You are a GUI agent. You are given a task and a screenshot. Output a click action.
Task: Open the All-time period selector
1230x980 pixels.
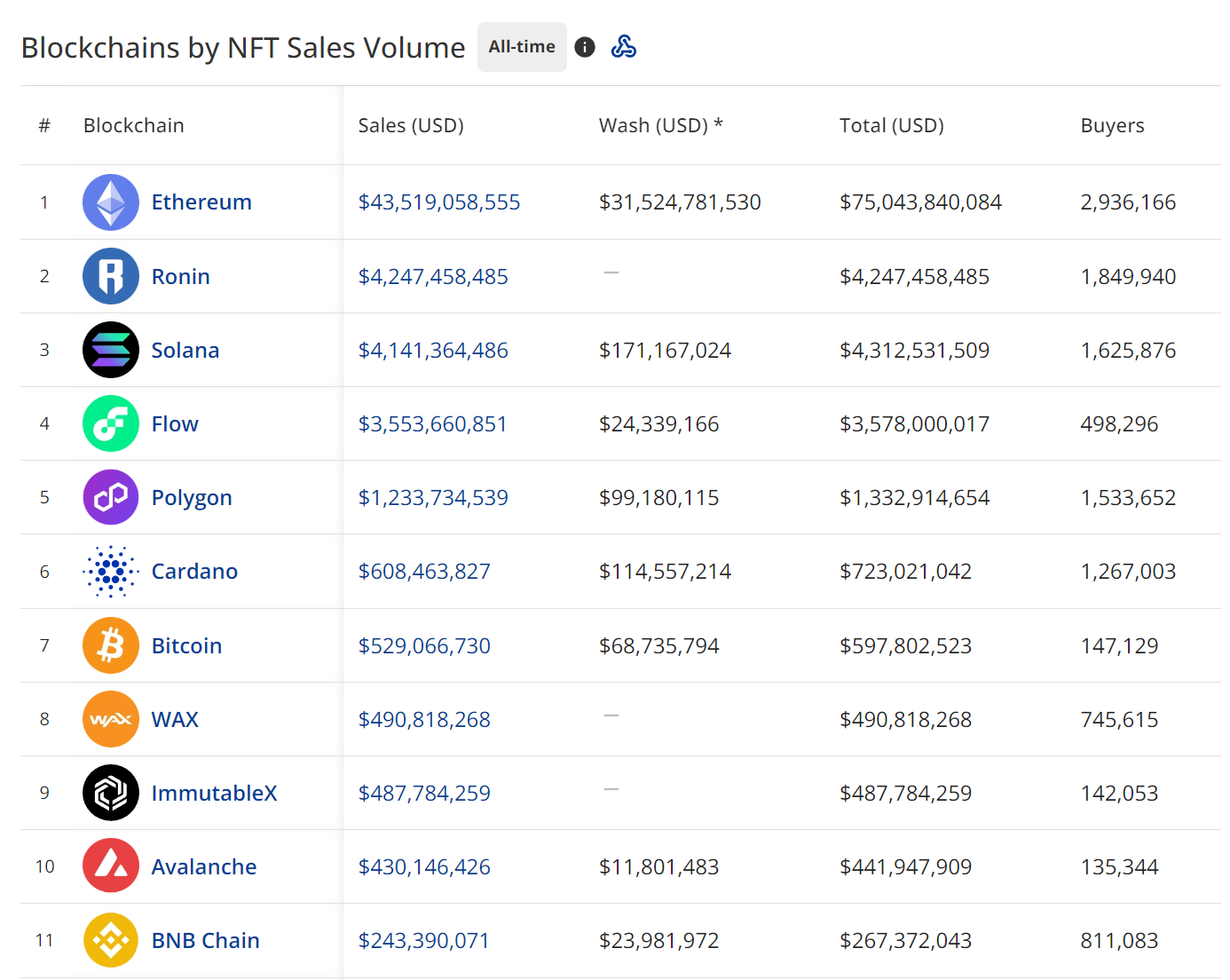(x=522, y=47)
